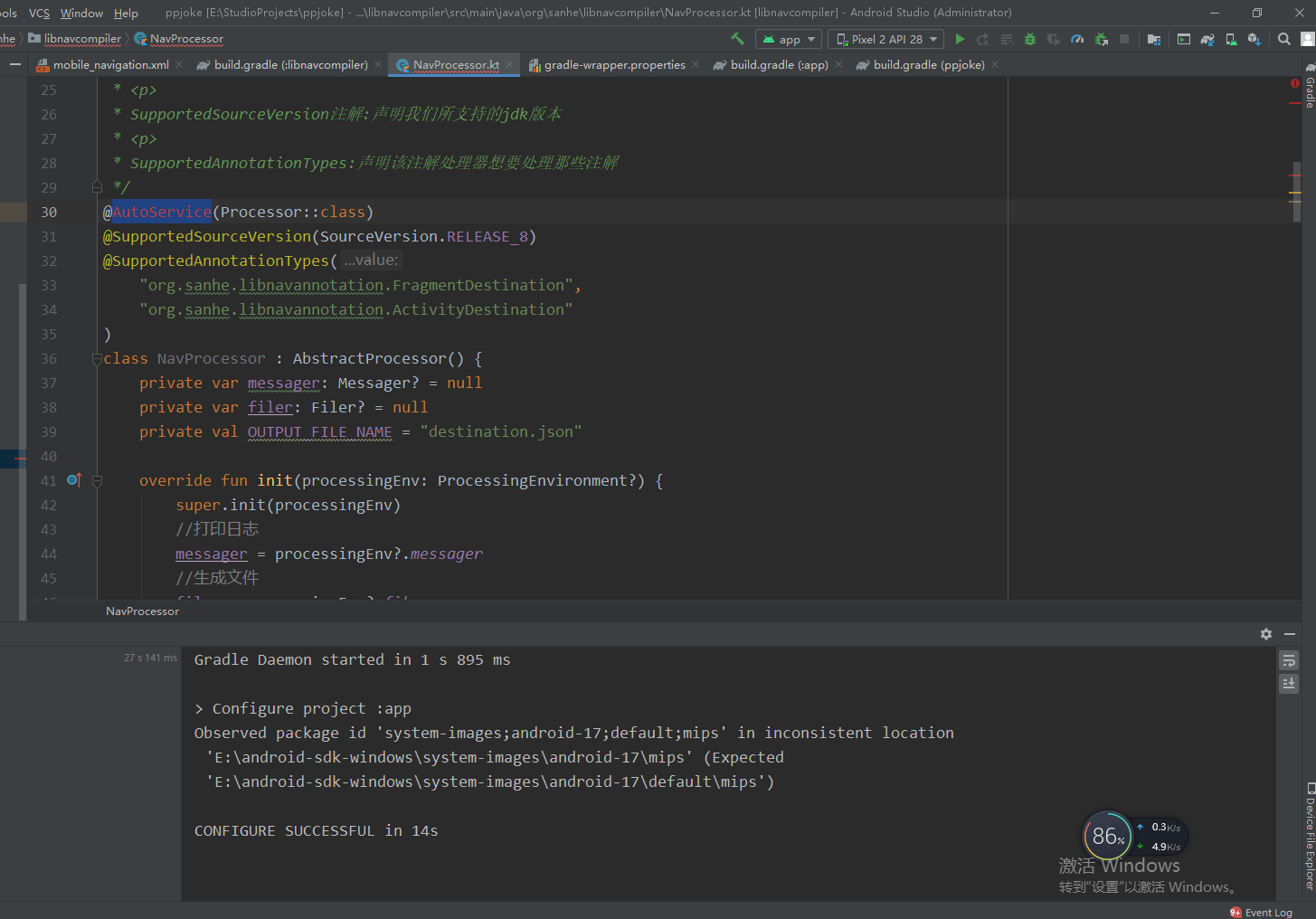Click the editor vertical scrollbar
Image resolution: width=1316 pixels, height=919 pixels.
coord(1295,192)
